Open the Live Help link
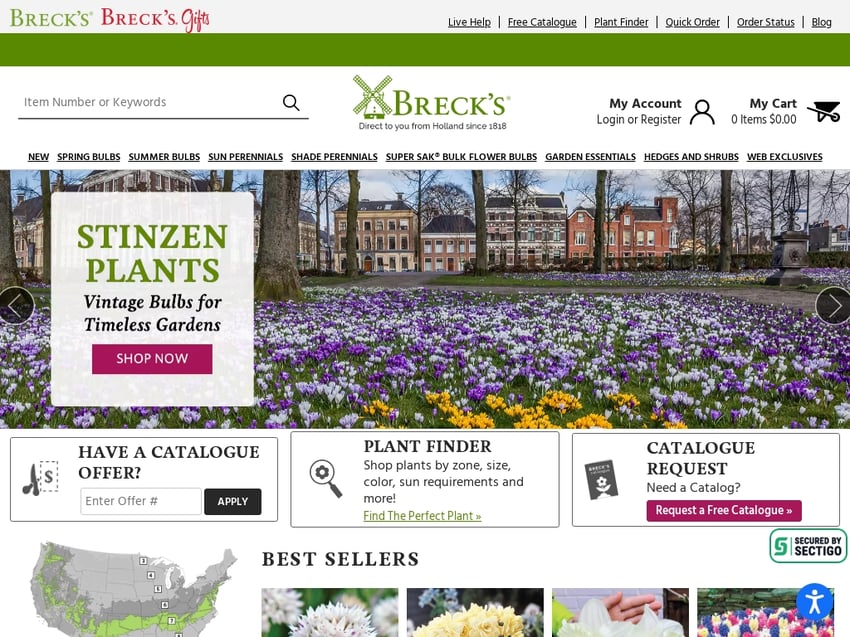The width and height of the screenshot is (850, 637). click(x=469, y=22)
